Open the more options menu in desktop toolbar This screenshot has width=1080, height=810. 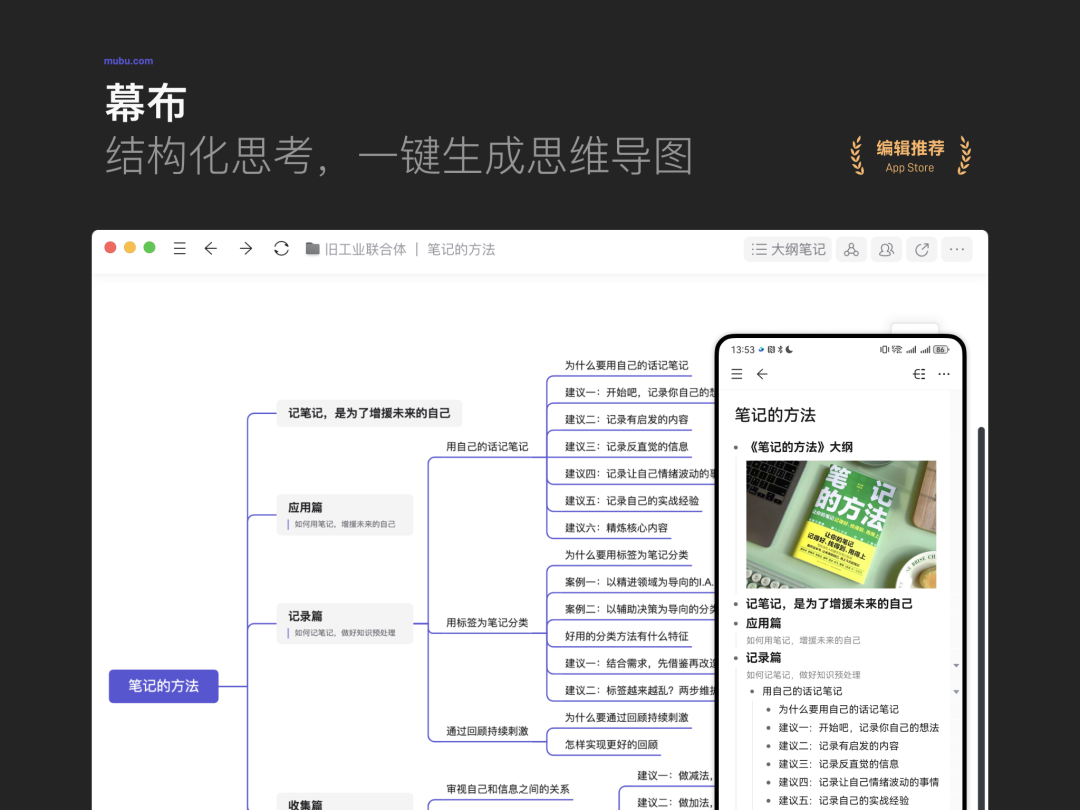point(957,249)
